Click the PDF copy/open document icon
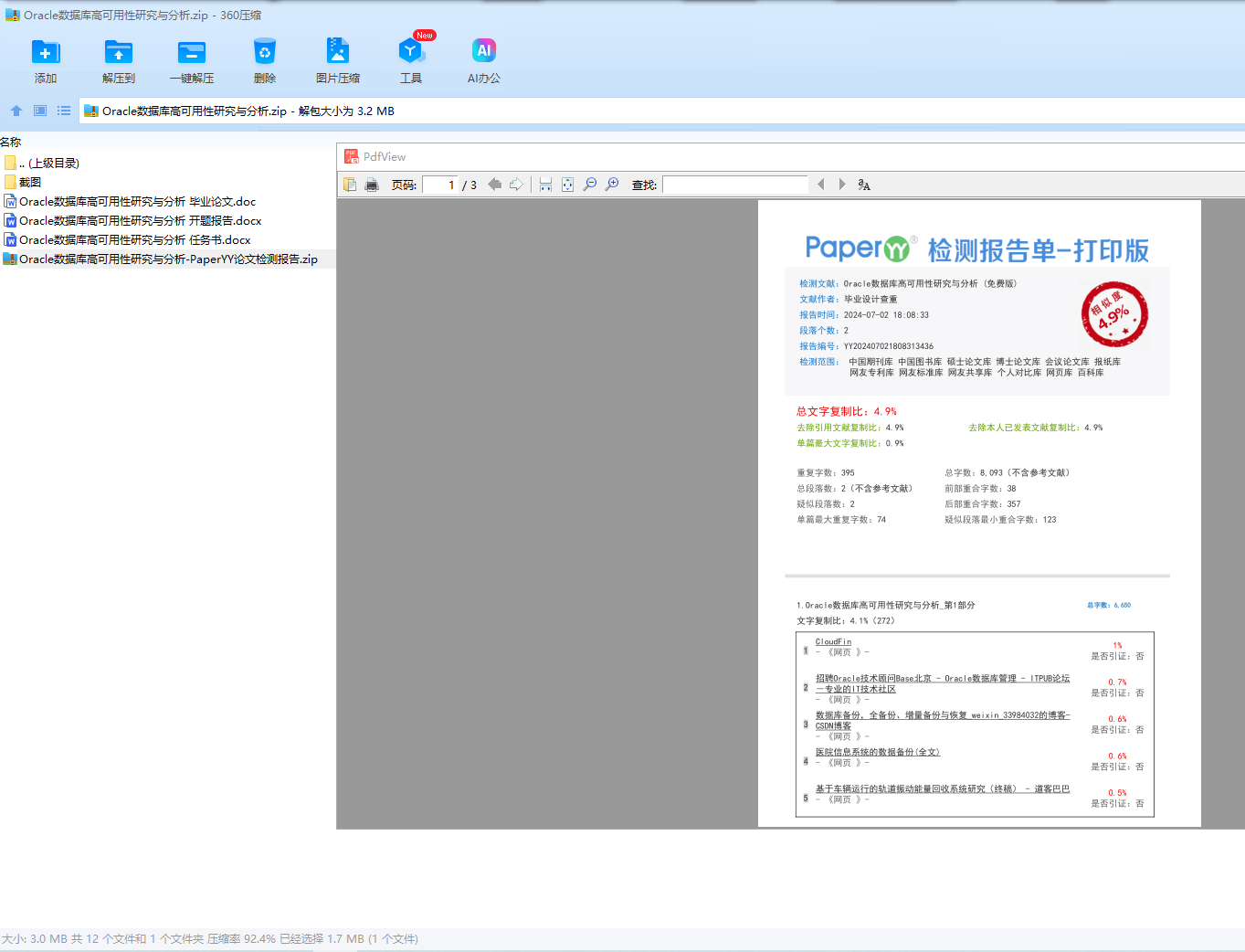This screenshot has height=952, width=1245. tap(350, 185)
